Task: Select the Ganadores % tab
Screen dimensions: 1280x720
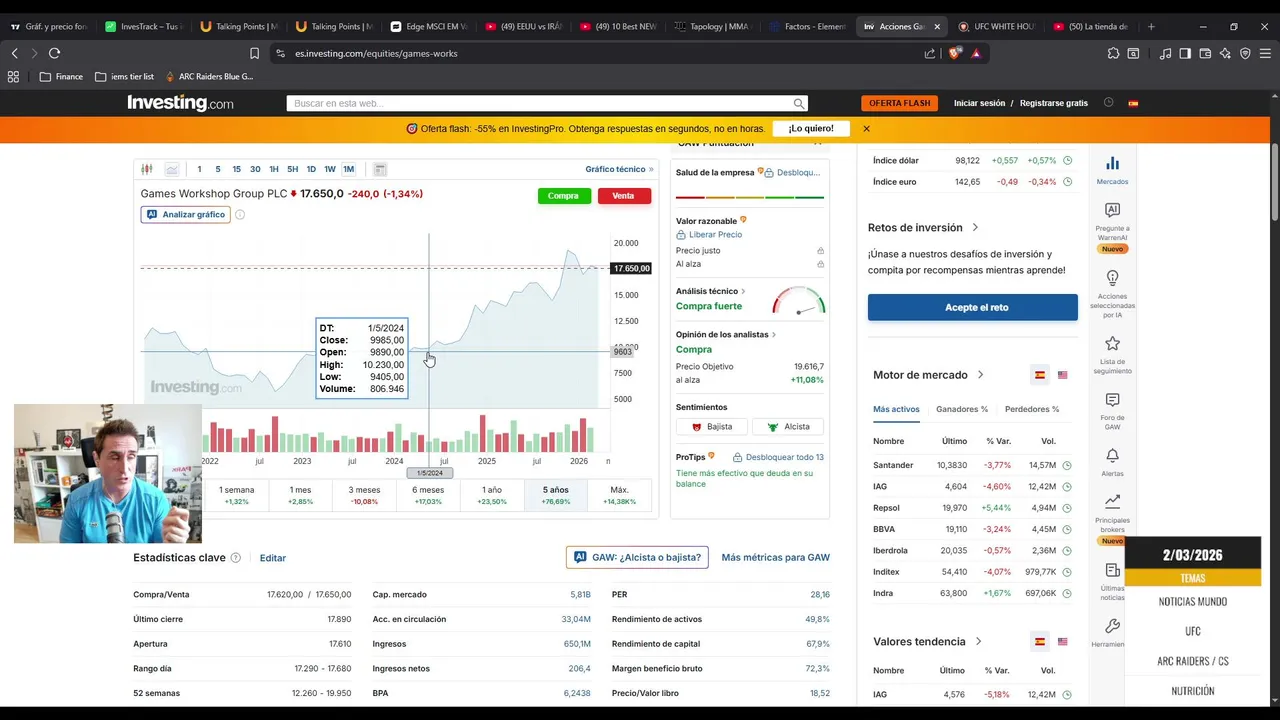Action: point(962,409)
